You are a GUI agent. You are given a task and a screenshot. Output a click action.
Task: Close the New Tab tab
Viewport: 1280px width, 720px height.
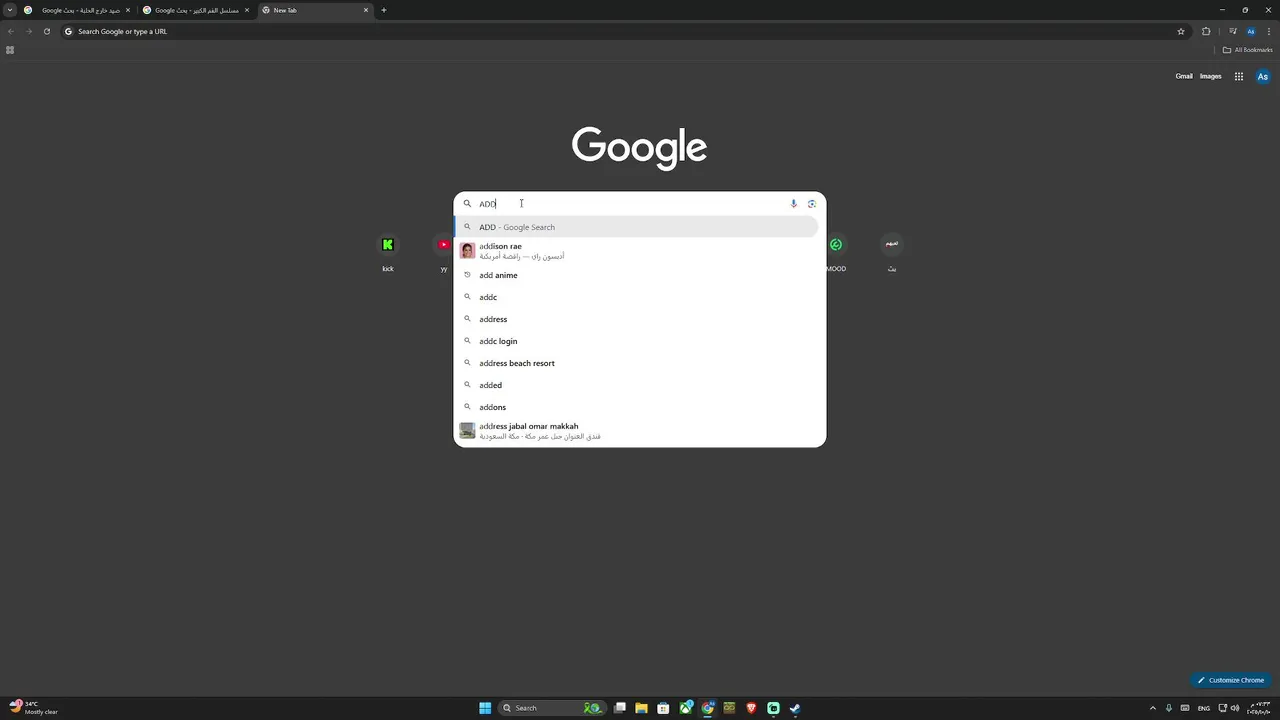[366, 10]
